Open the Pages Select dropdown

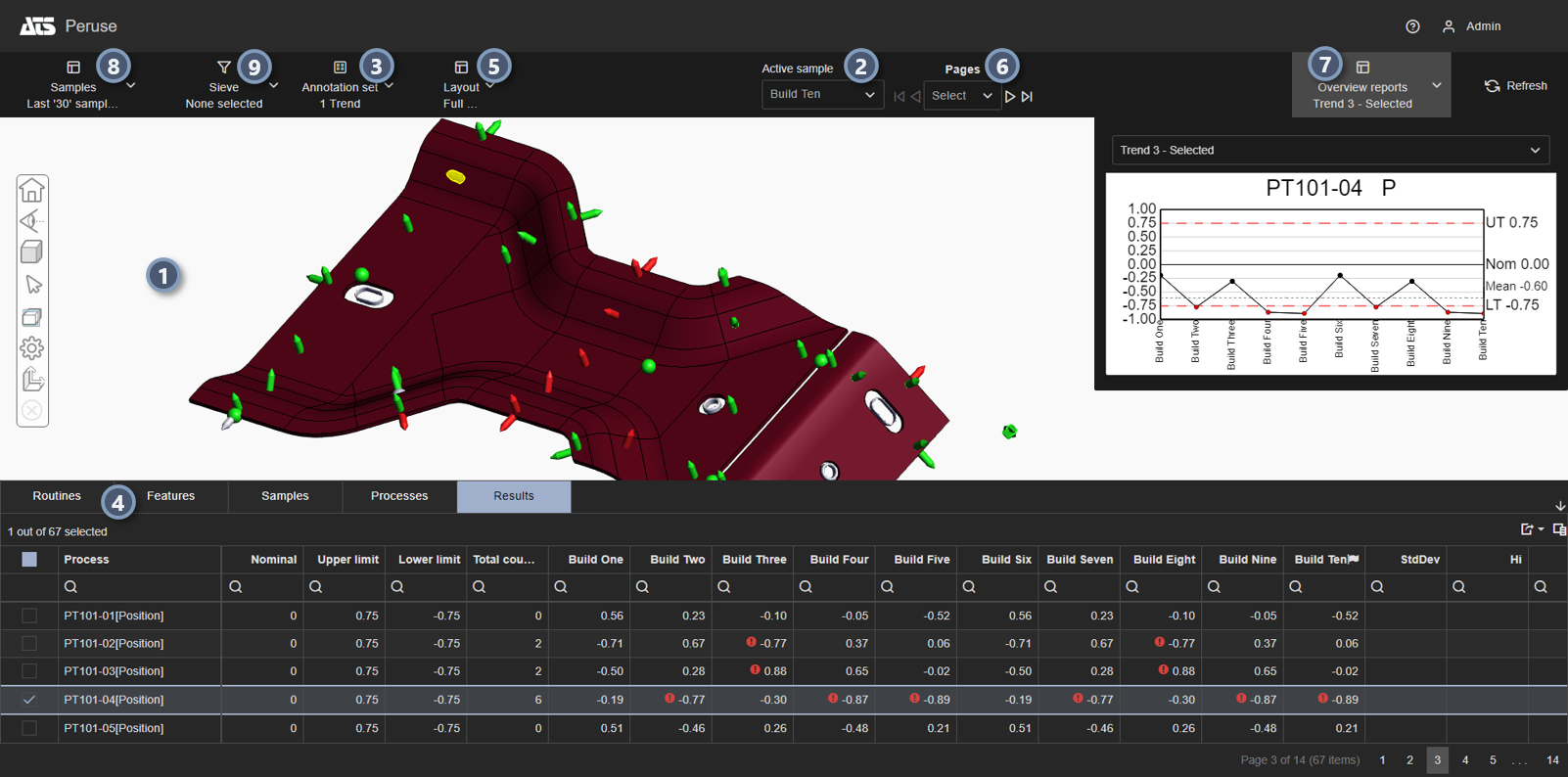click(x=961, y=96)
